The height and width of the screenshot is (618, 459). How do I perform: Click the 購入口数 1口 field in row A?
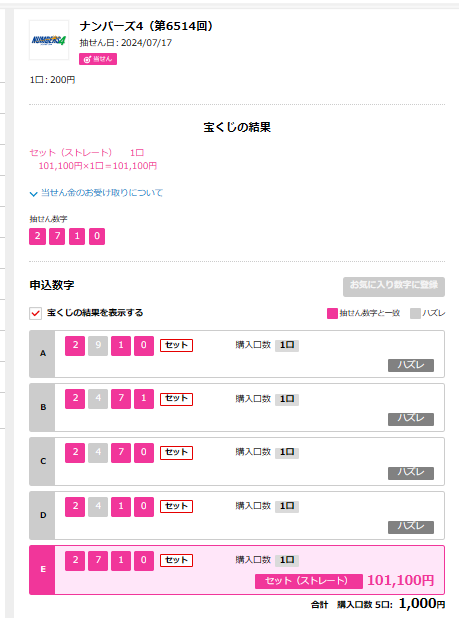287,345
